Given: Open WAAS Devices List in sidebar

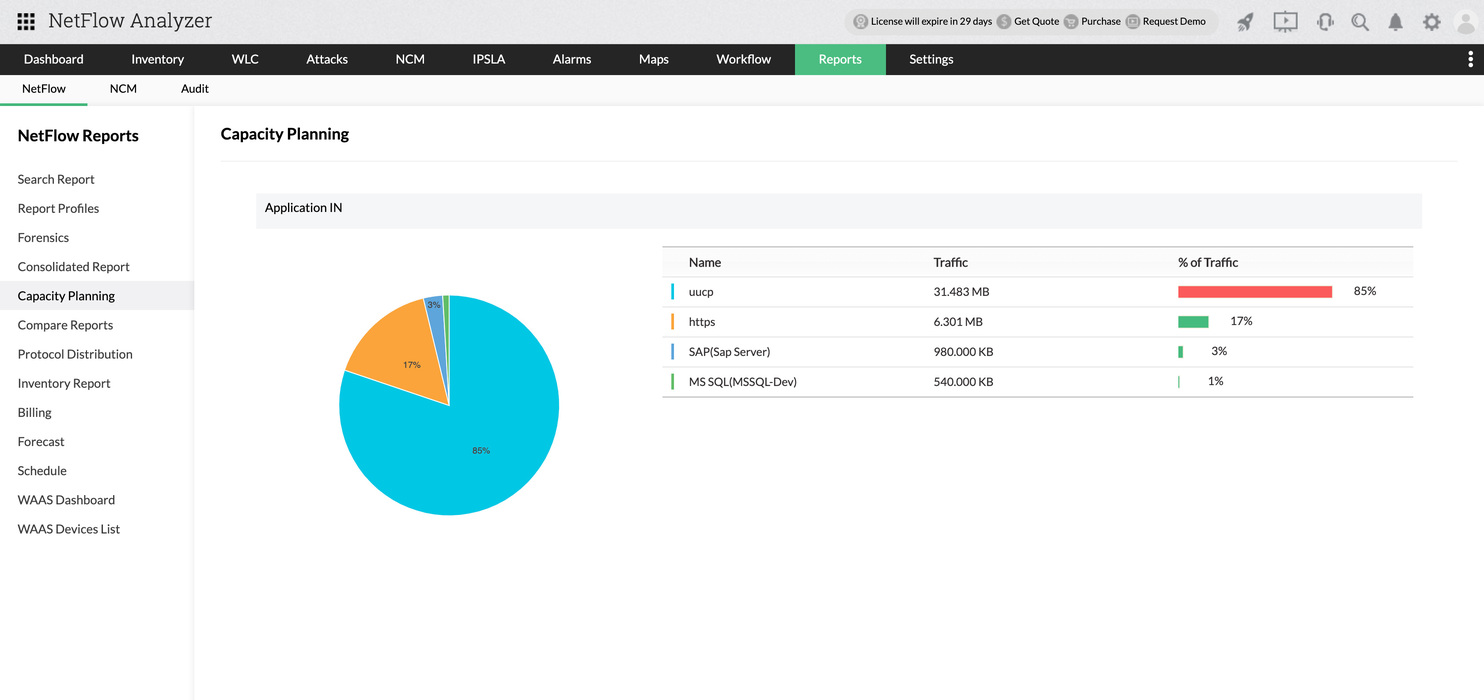Looking at the screenshot, I should tap(69, 528).
